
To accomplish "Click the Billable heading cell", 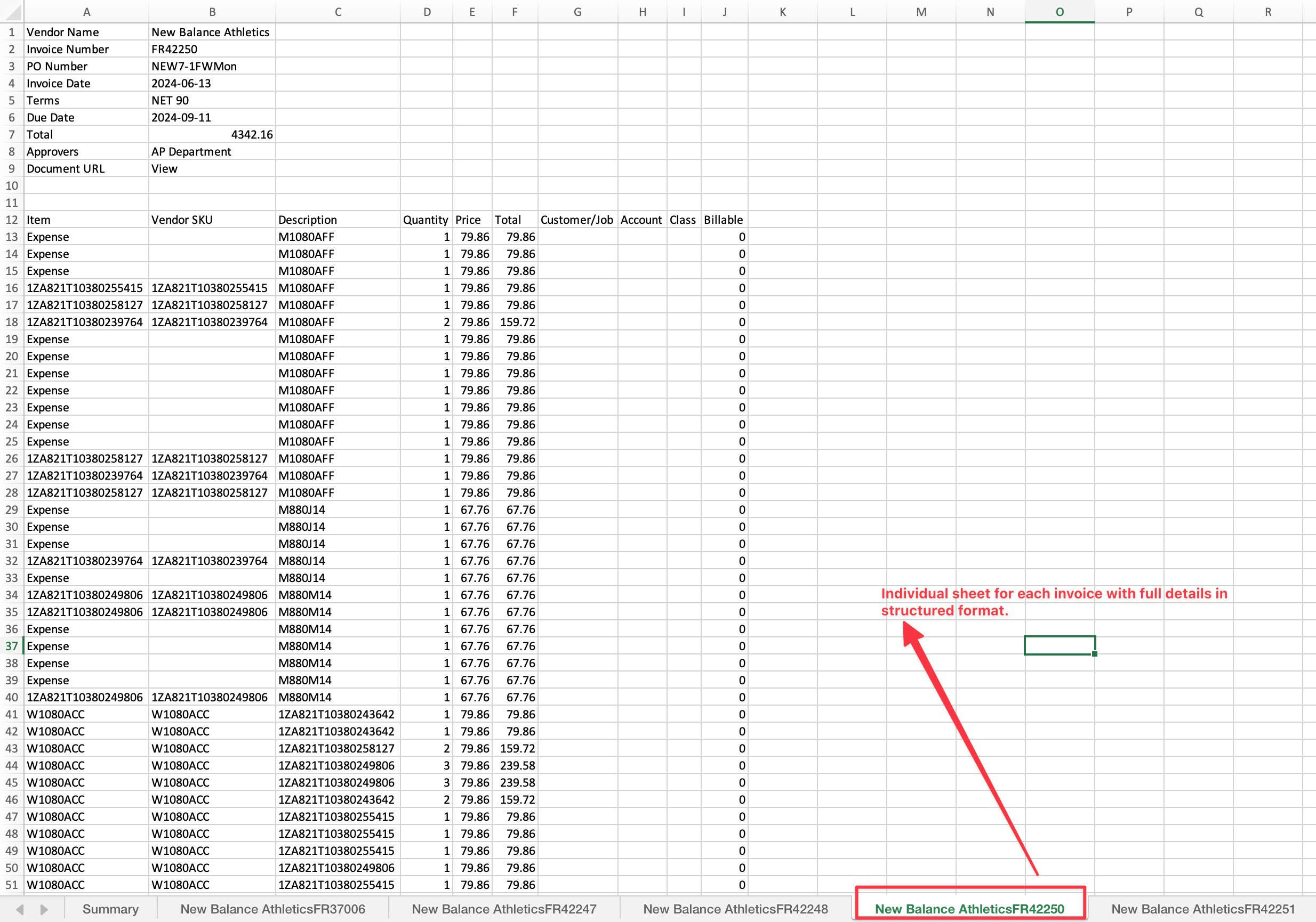I will [725, 220].
